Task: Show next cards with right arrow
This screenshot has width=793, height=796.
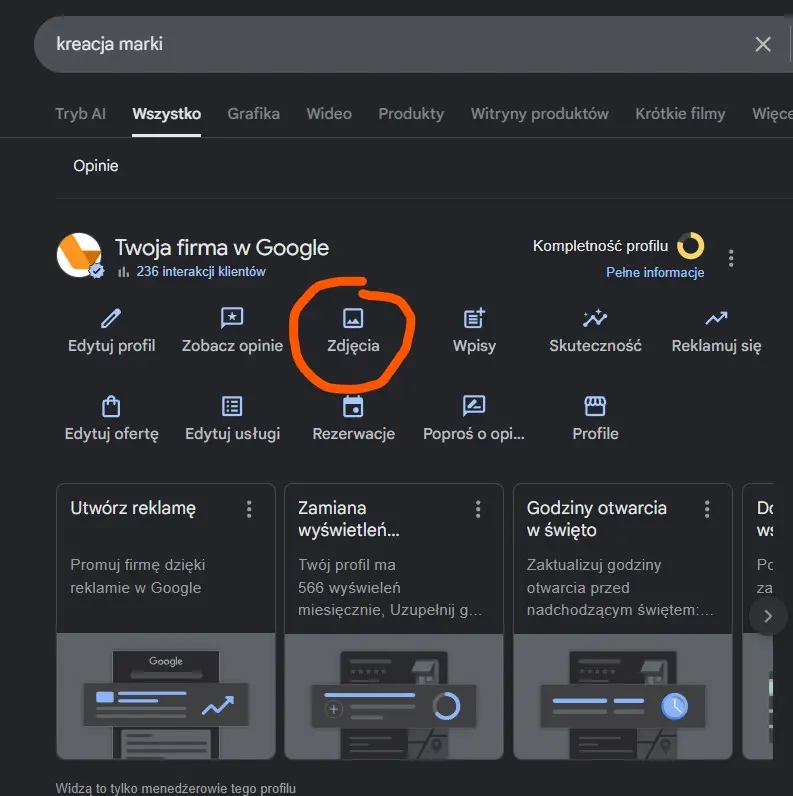Action: tap(768, 616)
